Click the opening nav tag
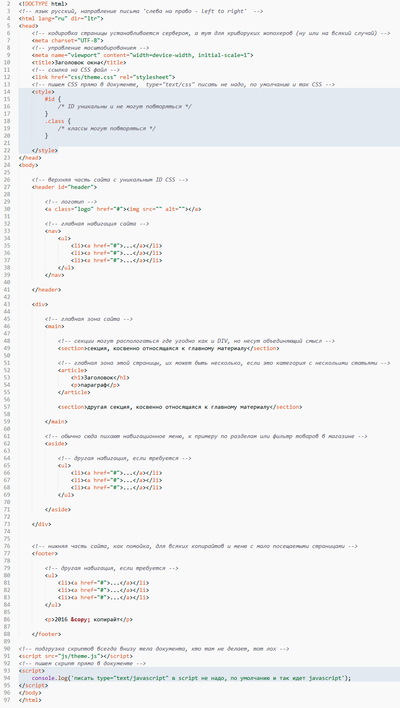The height and width of the screenshot is (708, 400). pyautogui.click(x=53, y=231)
